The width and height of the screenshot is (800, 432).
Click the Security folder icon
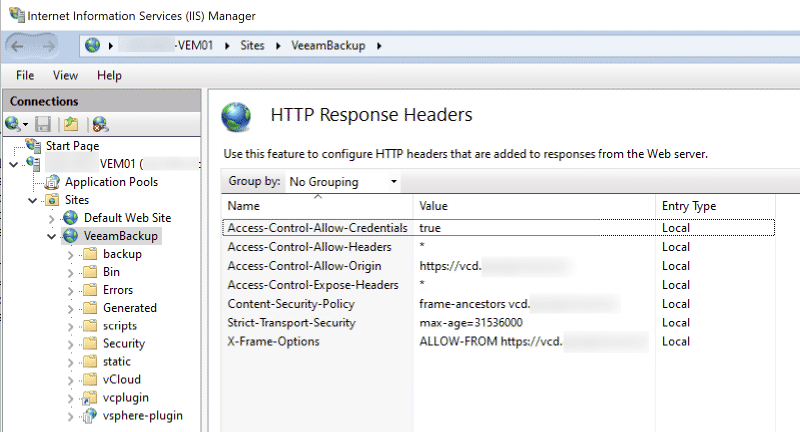pos(90,343)
